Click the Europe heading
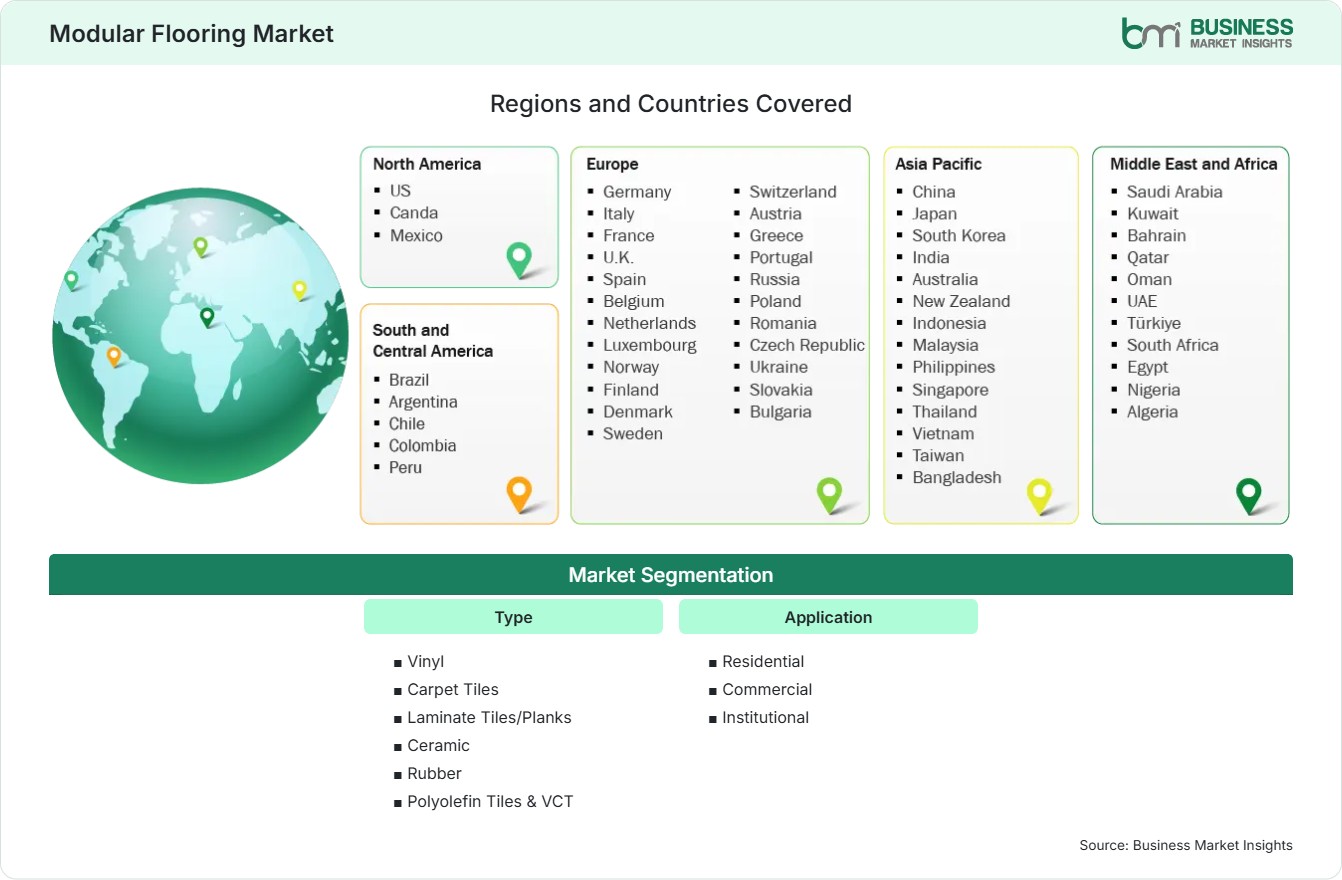 [612, 164]
